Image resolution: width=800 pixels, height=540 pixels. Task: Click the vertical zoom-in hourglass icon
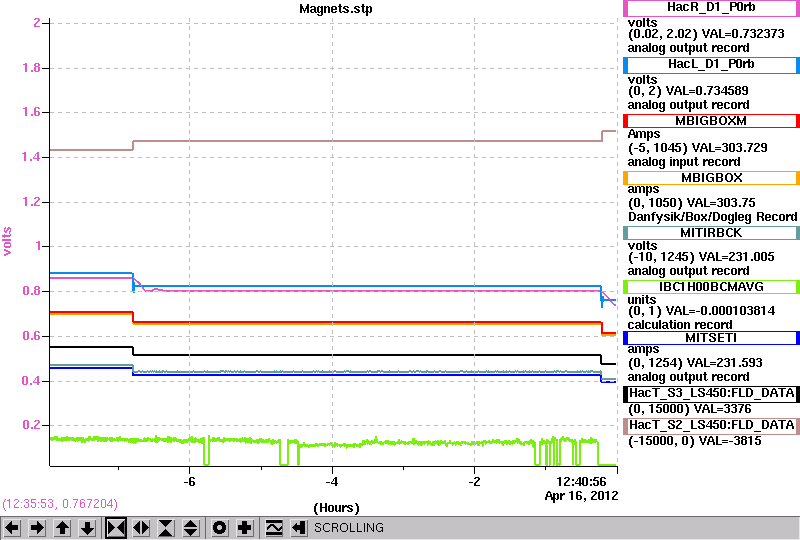tap(166, 528)
